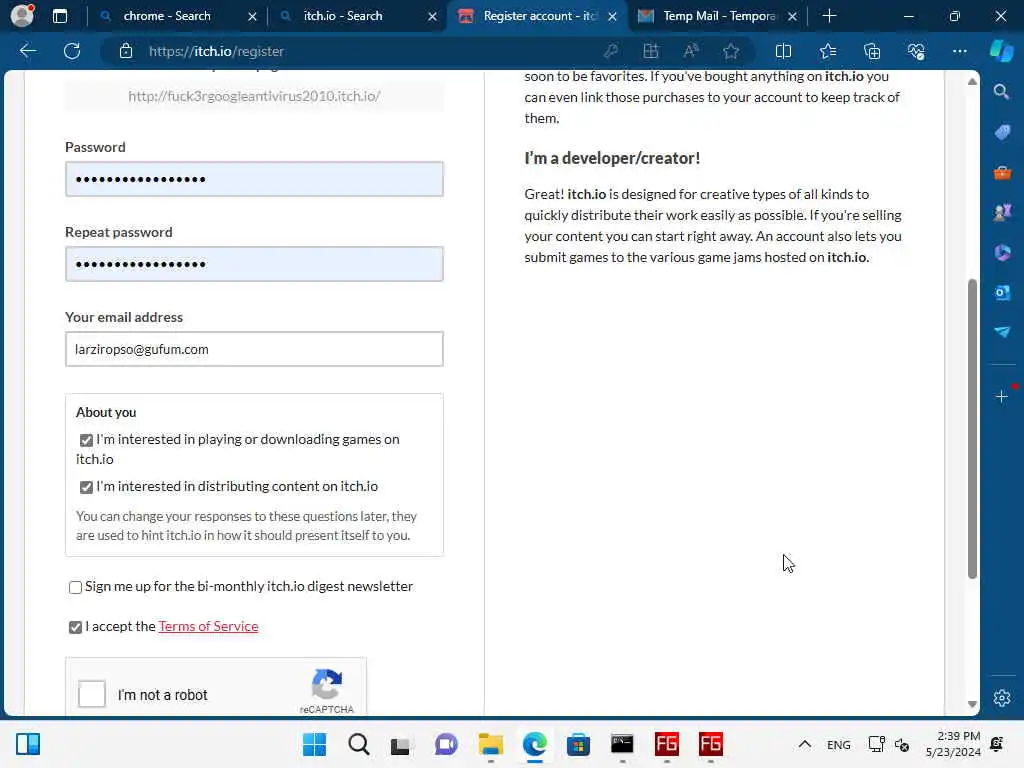
Task: Open the tab actions menu icon
Action: [x=59, y=16]
